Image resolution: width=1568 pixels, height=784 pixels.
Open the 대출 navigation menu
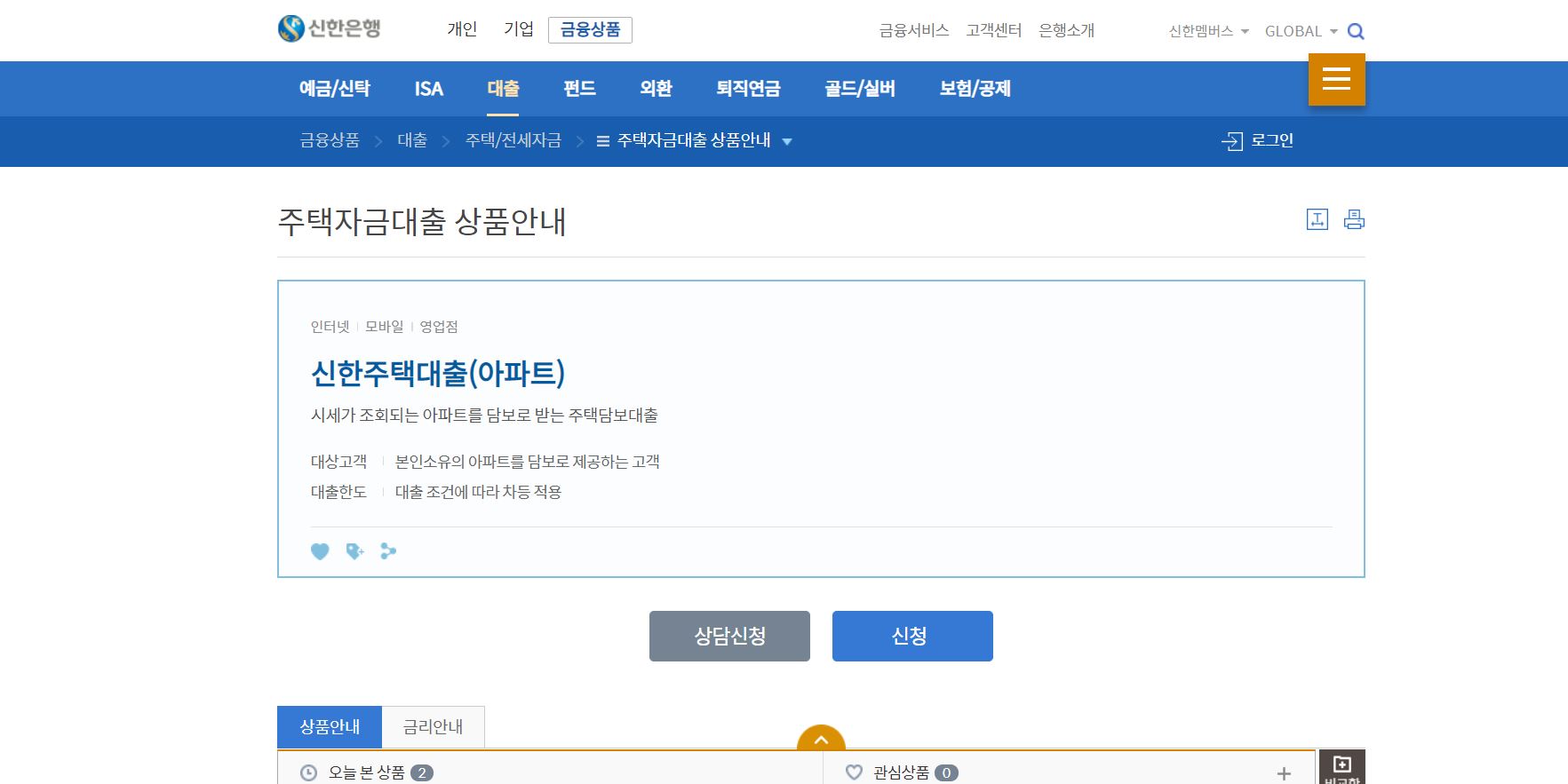pyautogui.click(x=503, y=88)
